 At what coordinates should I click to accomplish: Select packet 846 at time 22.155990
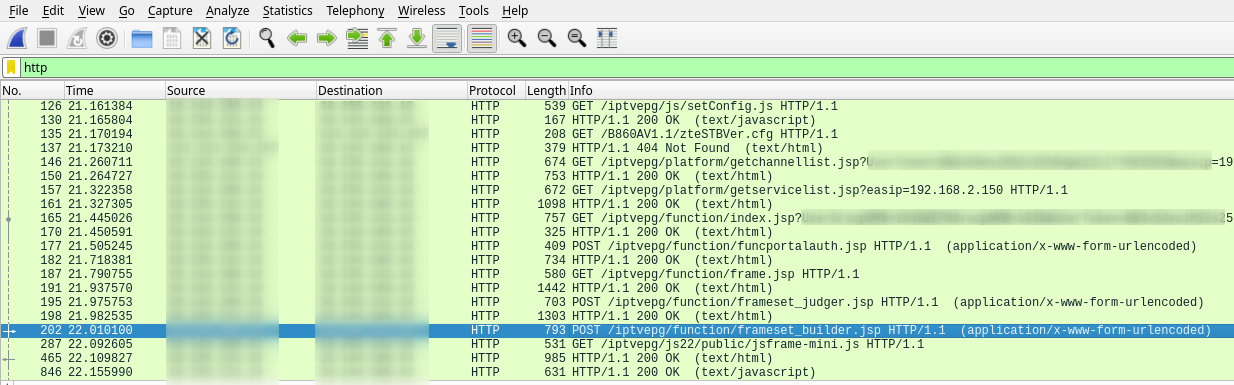(617, 372)
